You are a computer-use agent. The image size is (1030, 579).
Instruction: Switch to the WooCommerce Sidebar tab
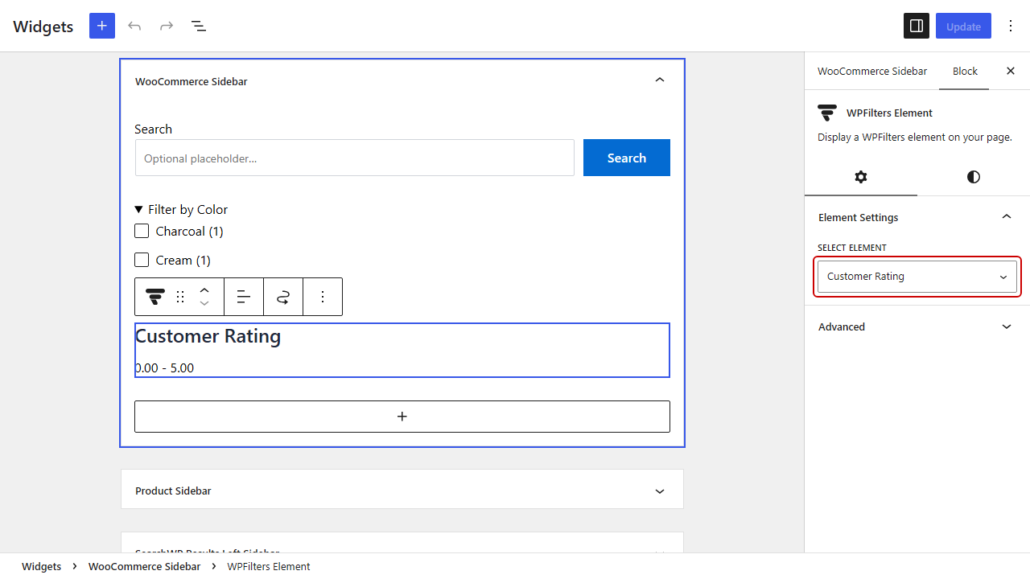point(872,71)
